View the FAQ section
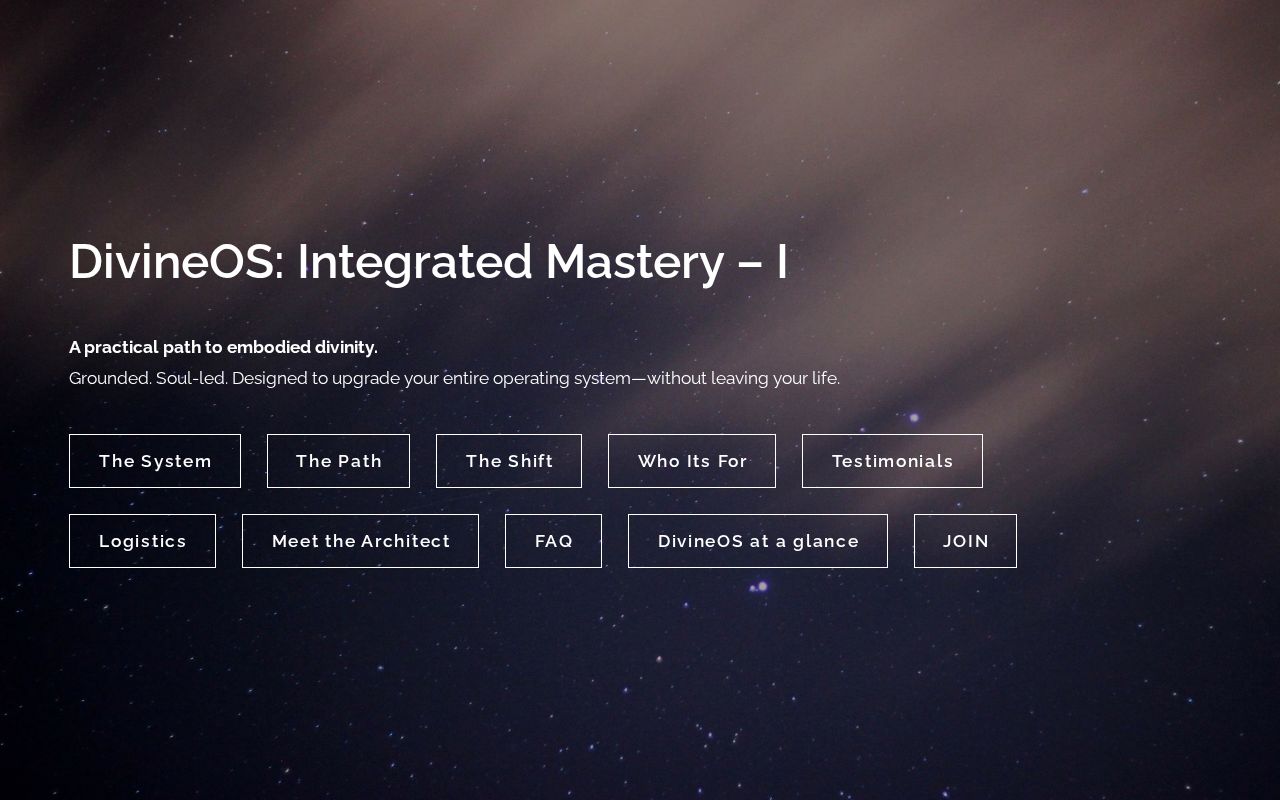 click(x=553, y=541)
